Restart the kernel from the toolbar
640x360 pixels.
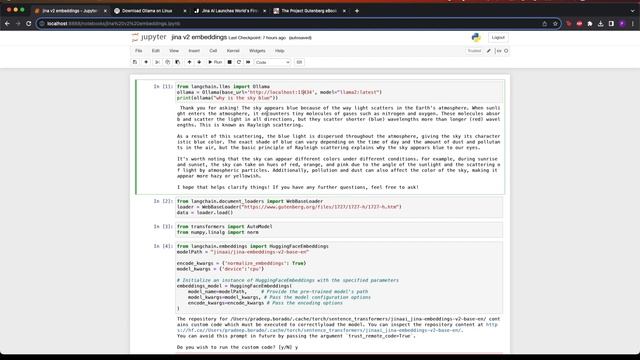click(x=239, y=62)
